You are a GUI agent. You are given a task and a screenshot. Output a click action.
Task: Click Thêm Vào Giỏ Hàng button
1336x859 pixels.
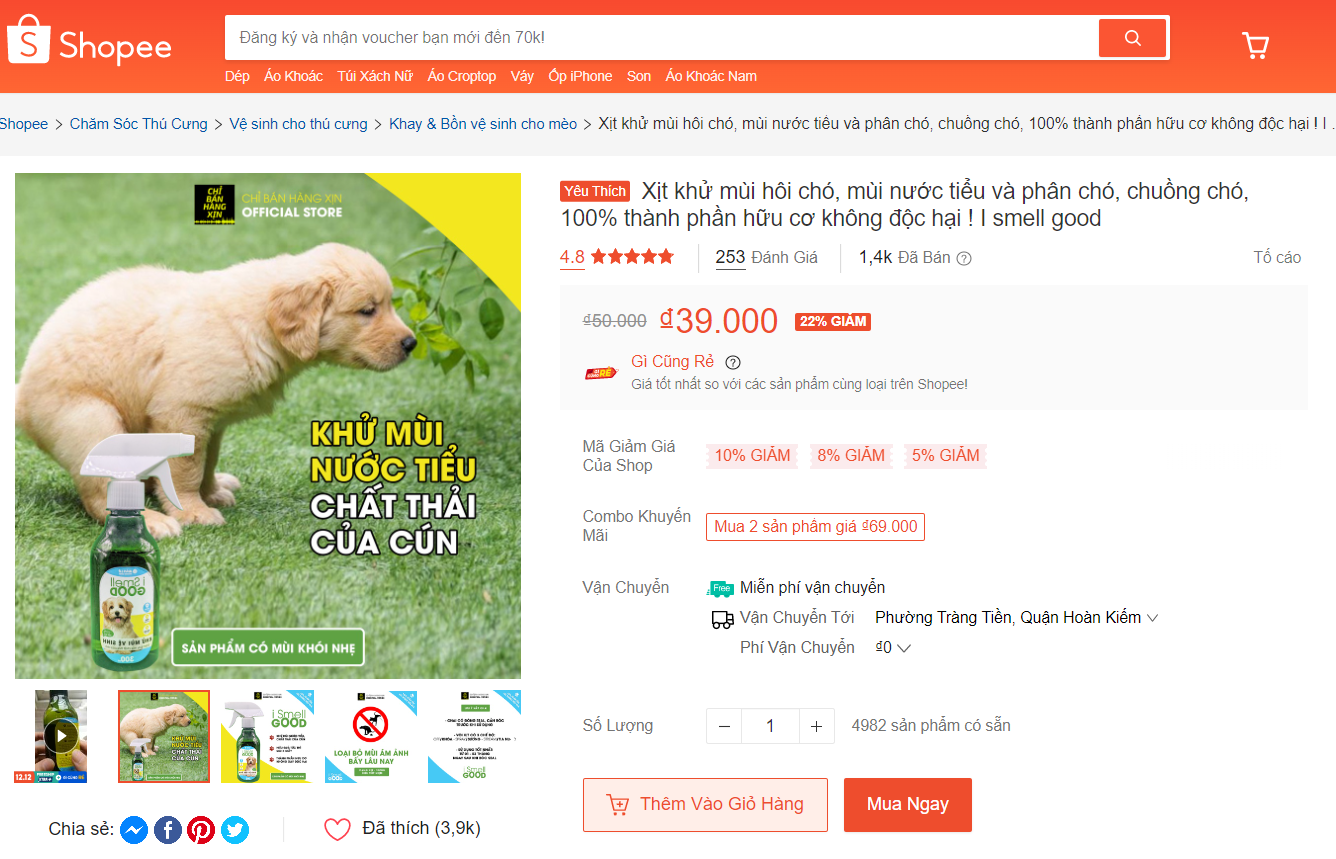(705, 804)
